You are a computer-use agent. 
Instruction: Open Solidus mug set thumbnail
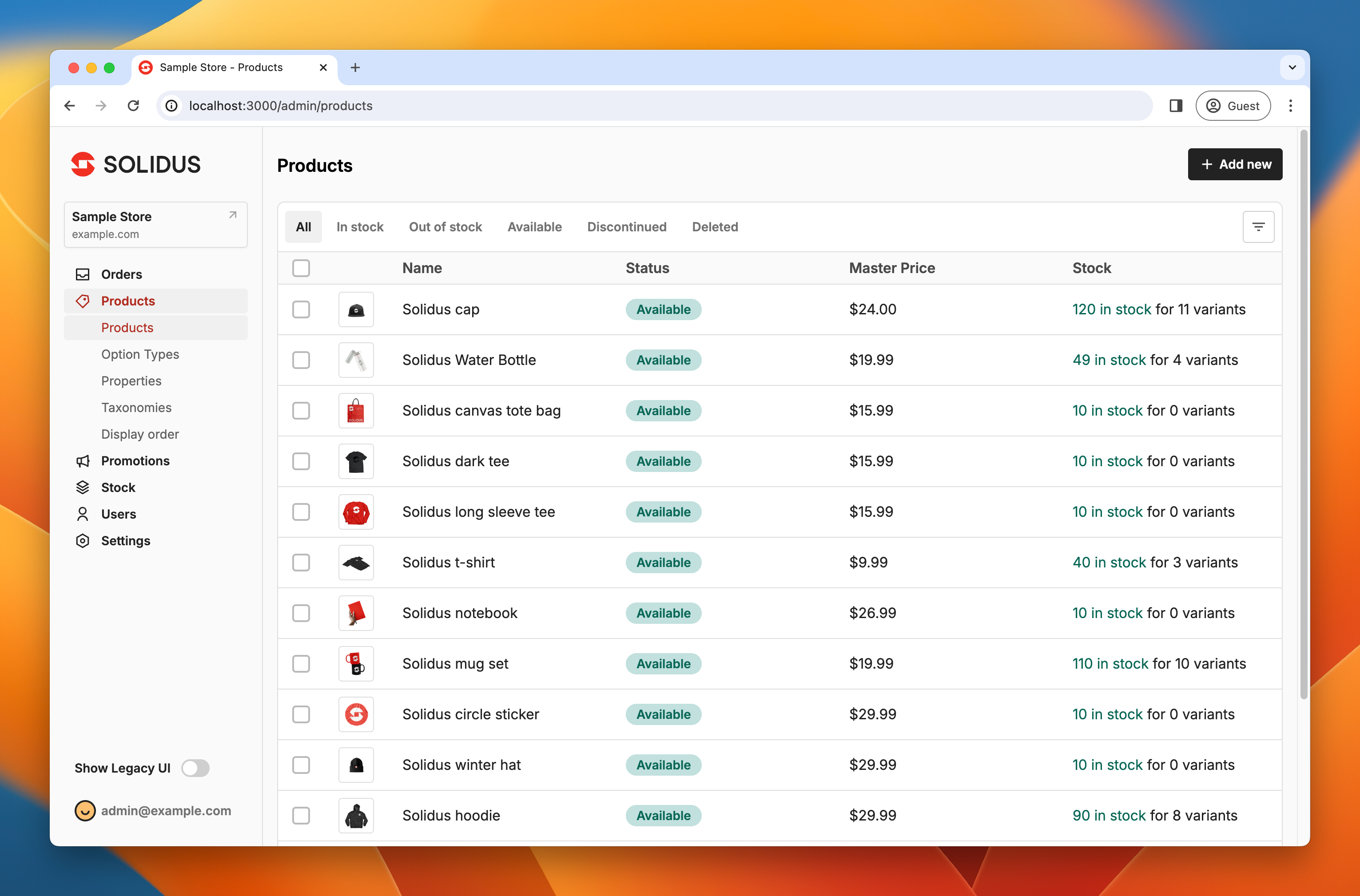click(356, 663)
